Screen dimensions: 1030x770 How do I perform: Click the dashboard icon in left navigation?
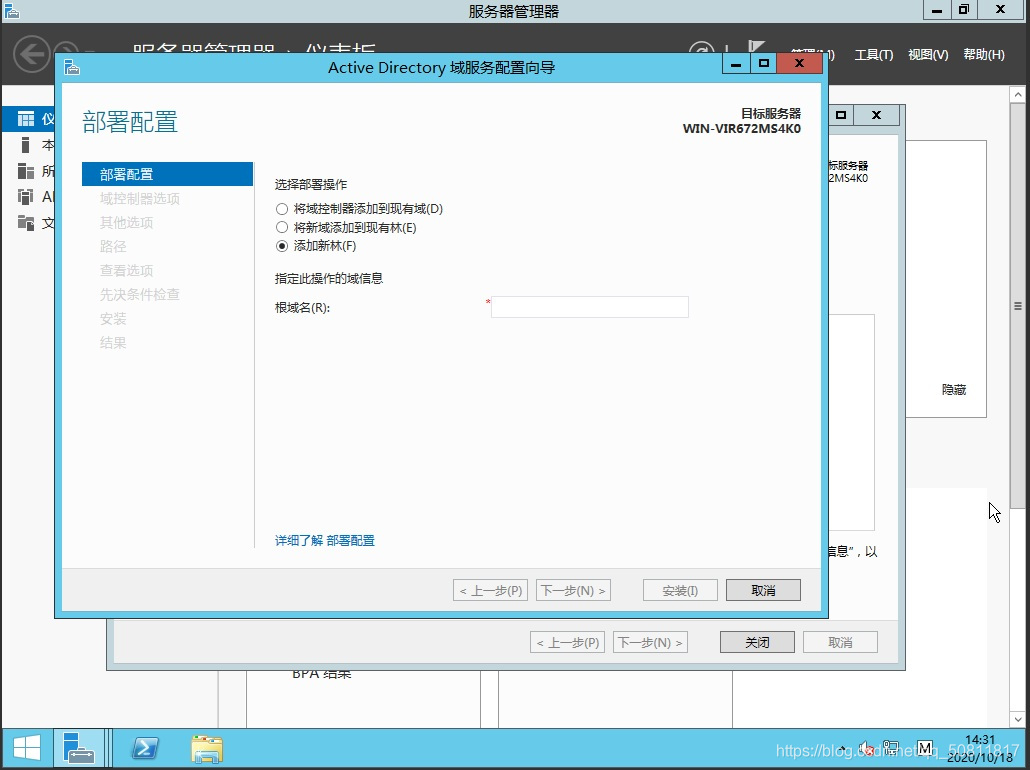click(x=26, y=119)
